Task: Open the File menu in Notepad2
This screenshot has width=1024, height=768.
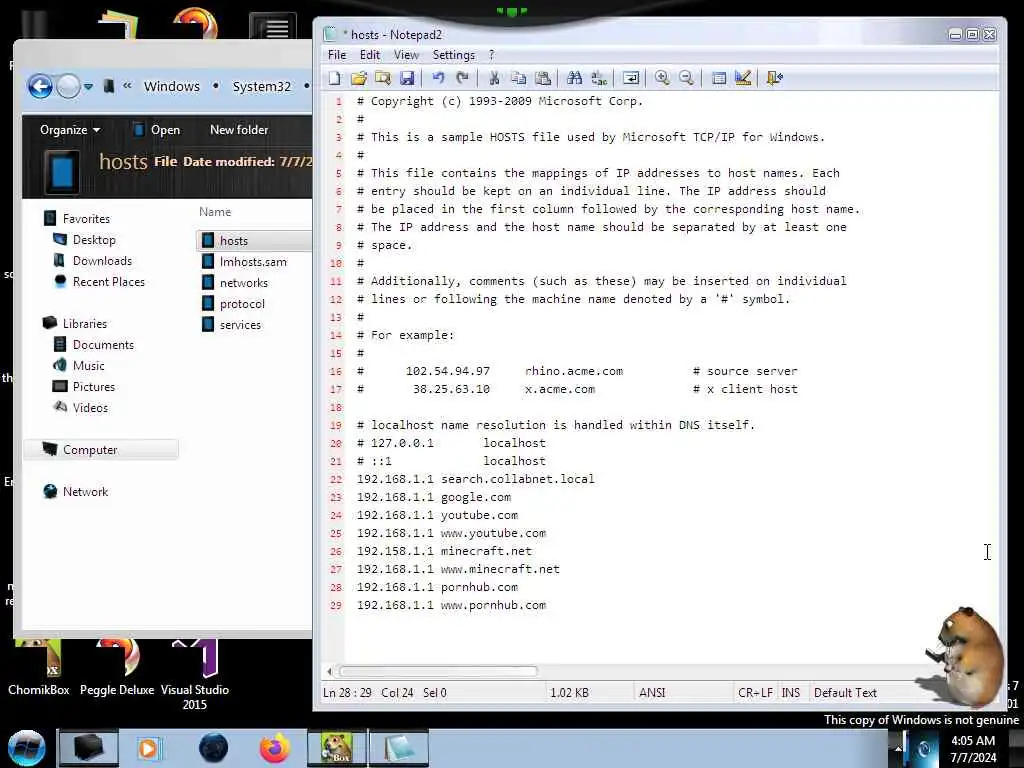Action: [337, 55]
